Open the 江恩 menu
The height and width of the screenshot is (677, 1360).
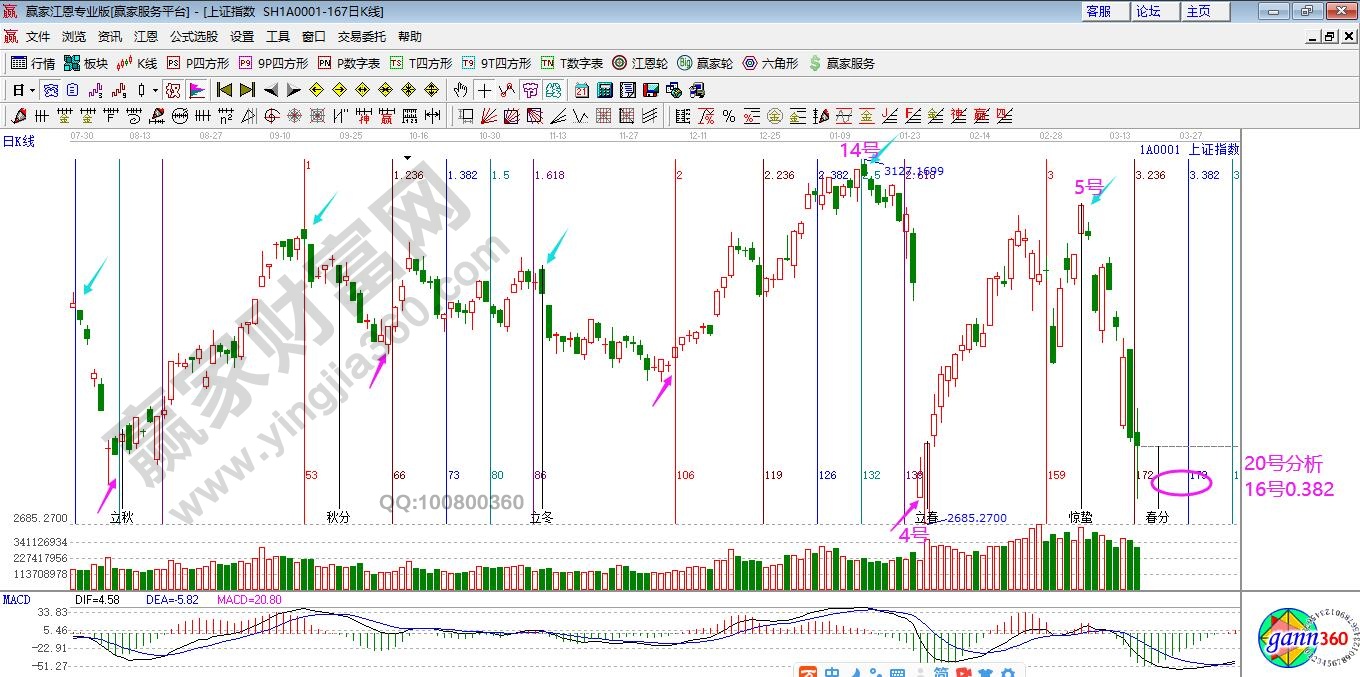tap(146, 37)
